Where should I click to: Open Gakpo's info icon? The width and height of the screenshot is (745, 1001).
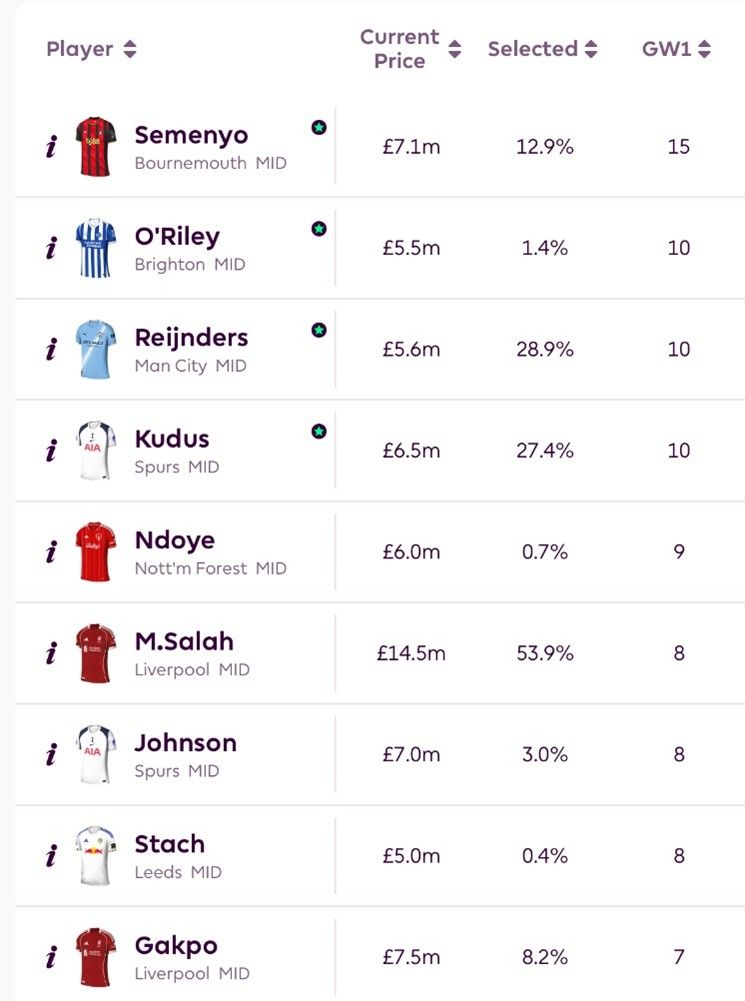pos(51,957)
